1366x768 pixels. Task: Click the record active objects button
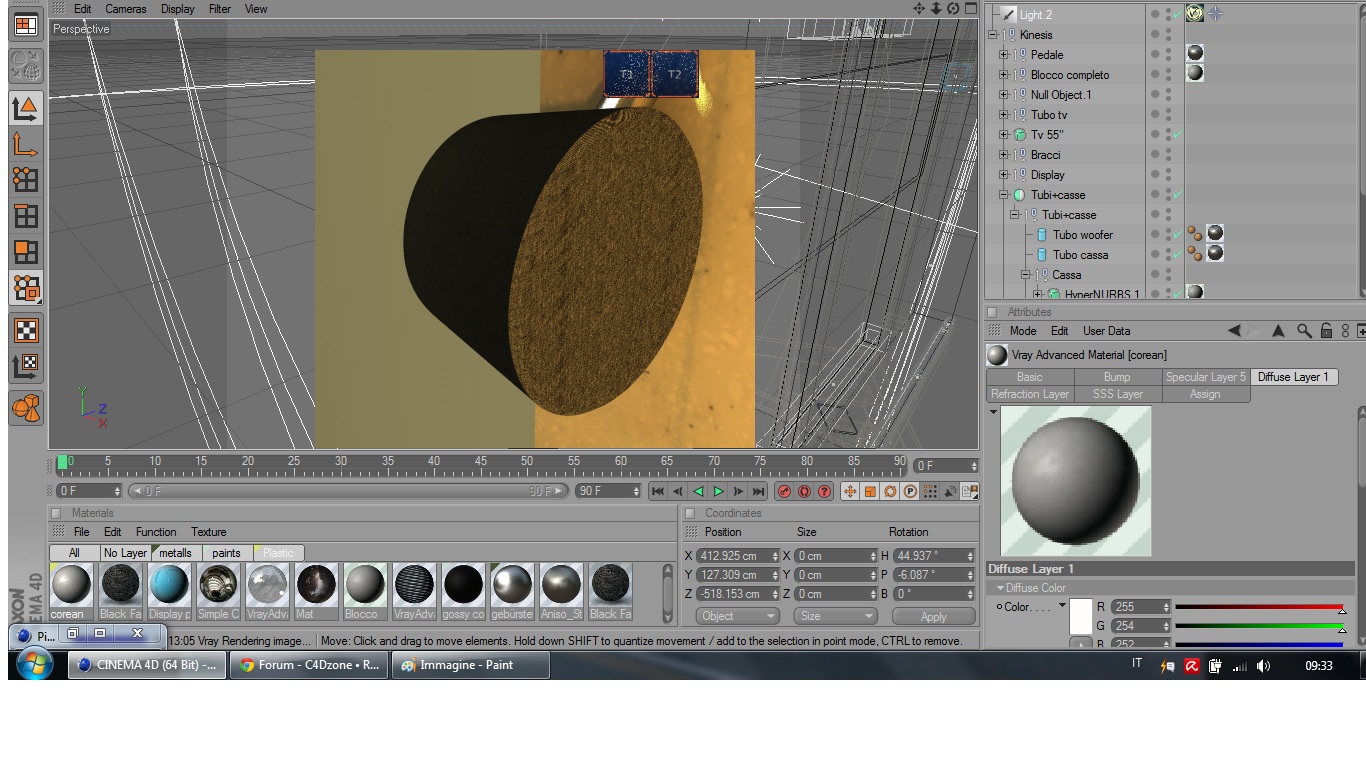click(x=784, y=491)
